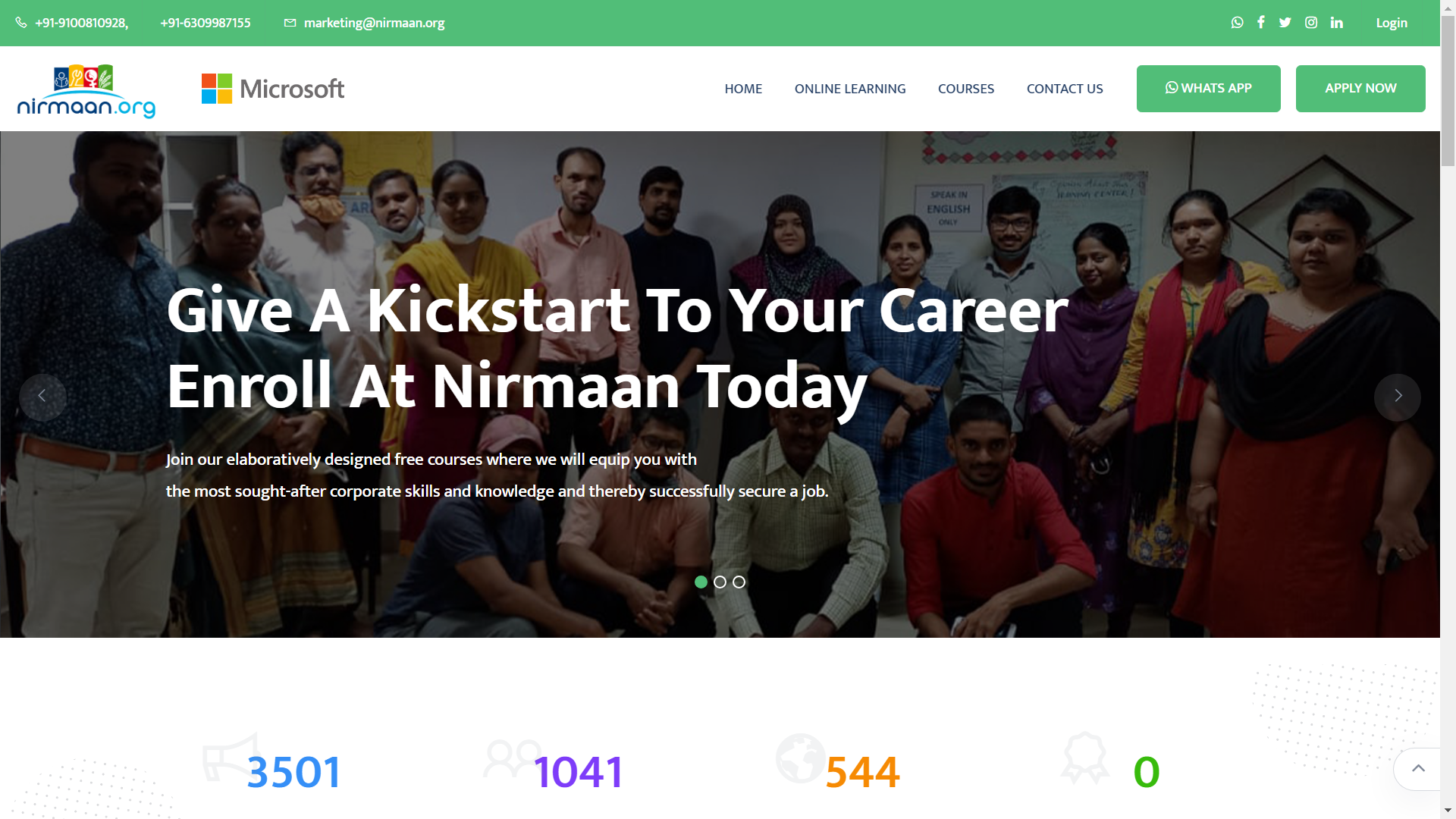Click the marketing email address link
The width and height of the screenshot is (1456, 819).
[x=374, y=23]
